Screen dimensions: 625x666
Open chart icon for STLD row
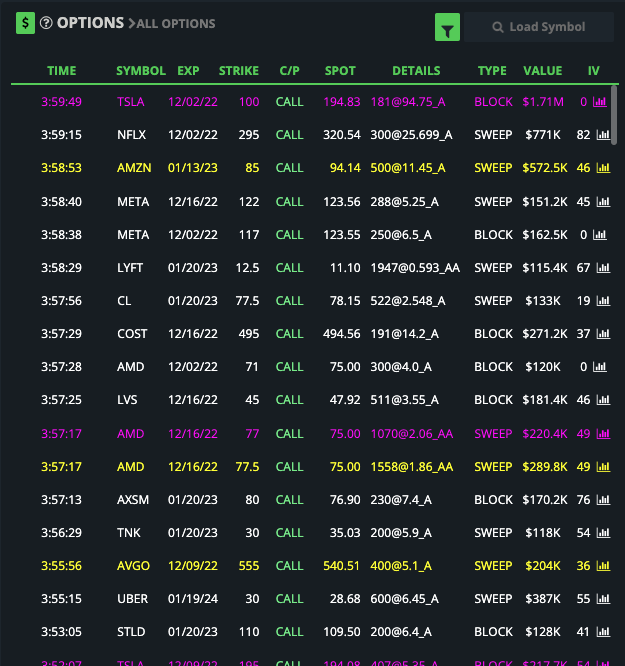[x=603, y=632]
